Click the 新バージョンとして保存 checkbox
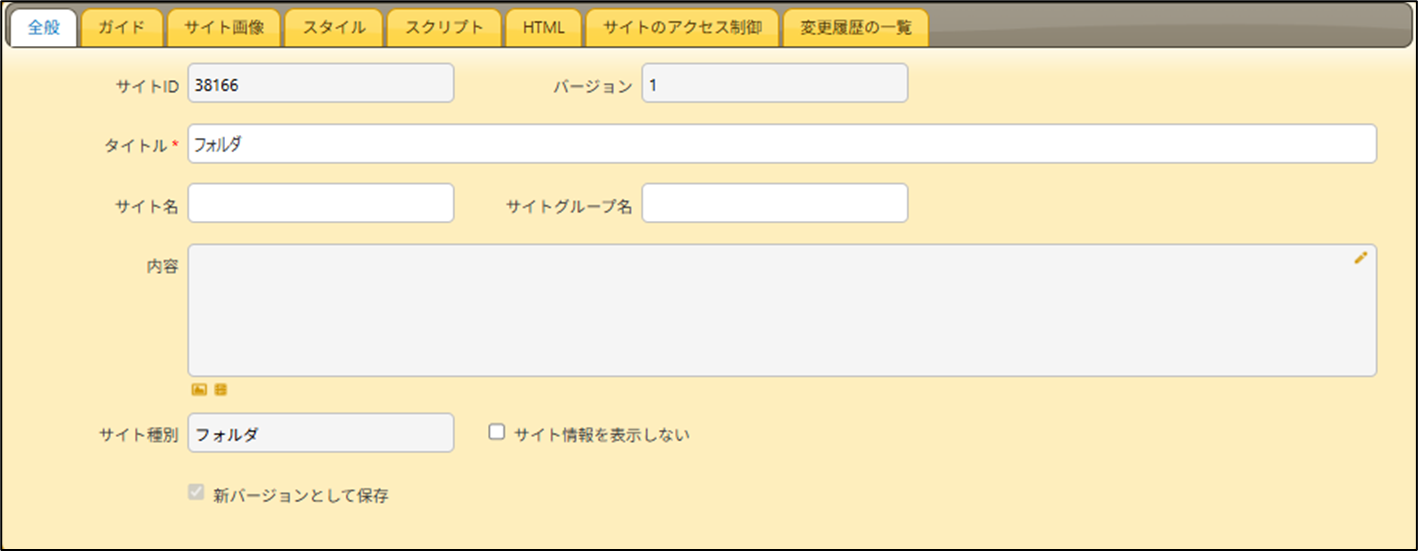 point(196,494)
